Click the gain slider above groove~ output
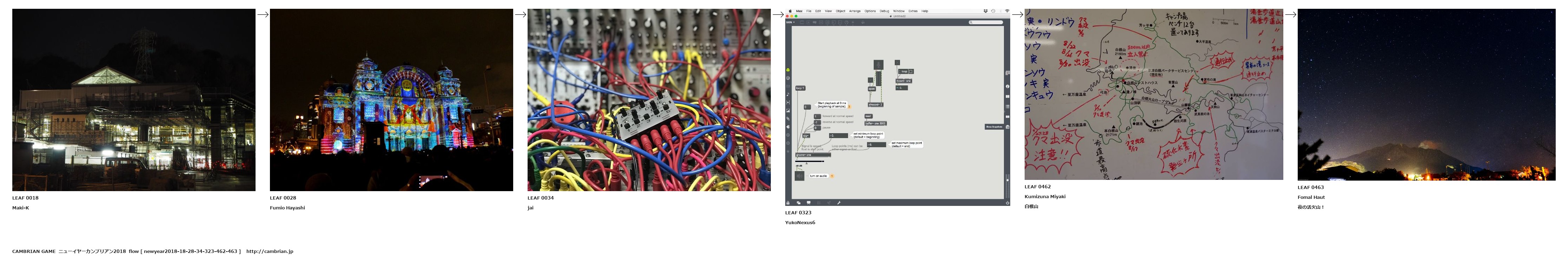Screen dimensions: 1568x260 (x=809, y=161)
